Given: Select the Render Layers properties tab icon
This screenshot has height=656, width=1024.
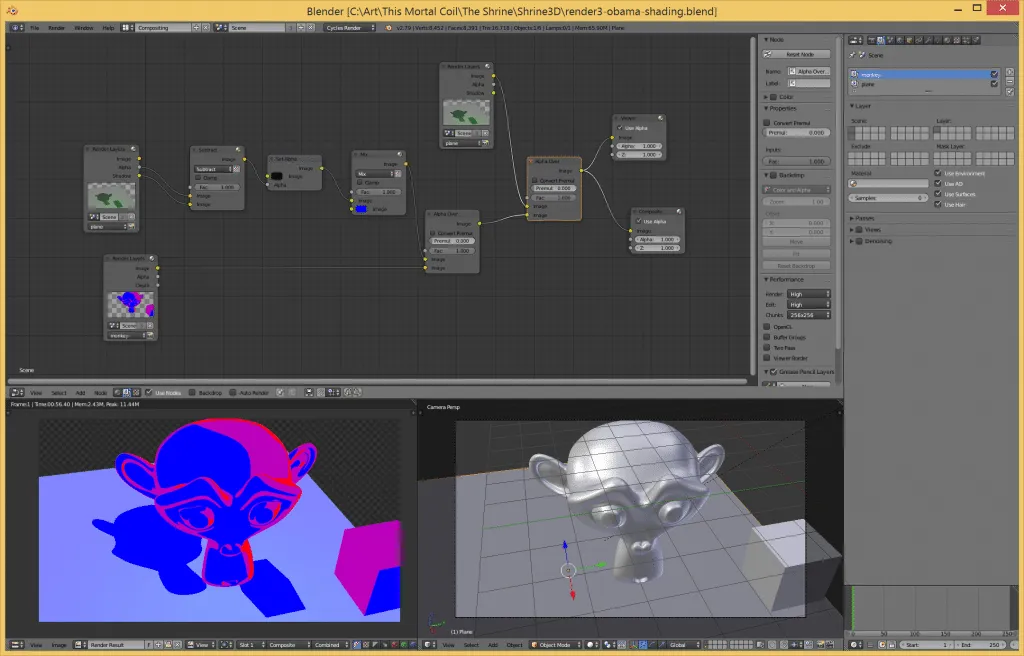Looking at the screenshot, I should (x=881, y=41).
